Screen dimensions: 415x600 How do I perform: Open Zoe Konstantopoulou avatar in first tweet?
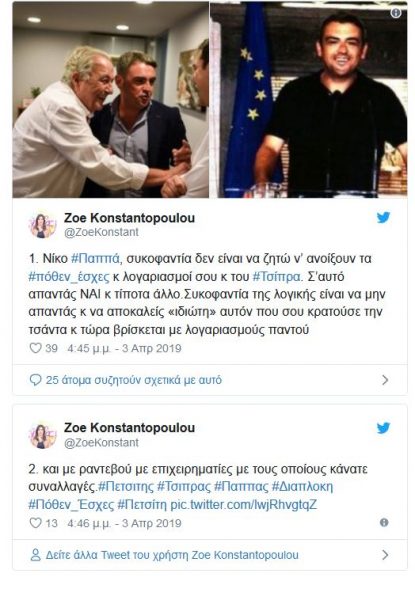[x=42, y=225]
